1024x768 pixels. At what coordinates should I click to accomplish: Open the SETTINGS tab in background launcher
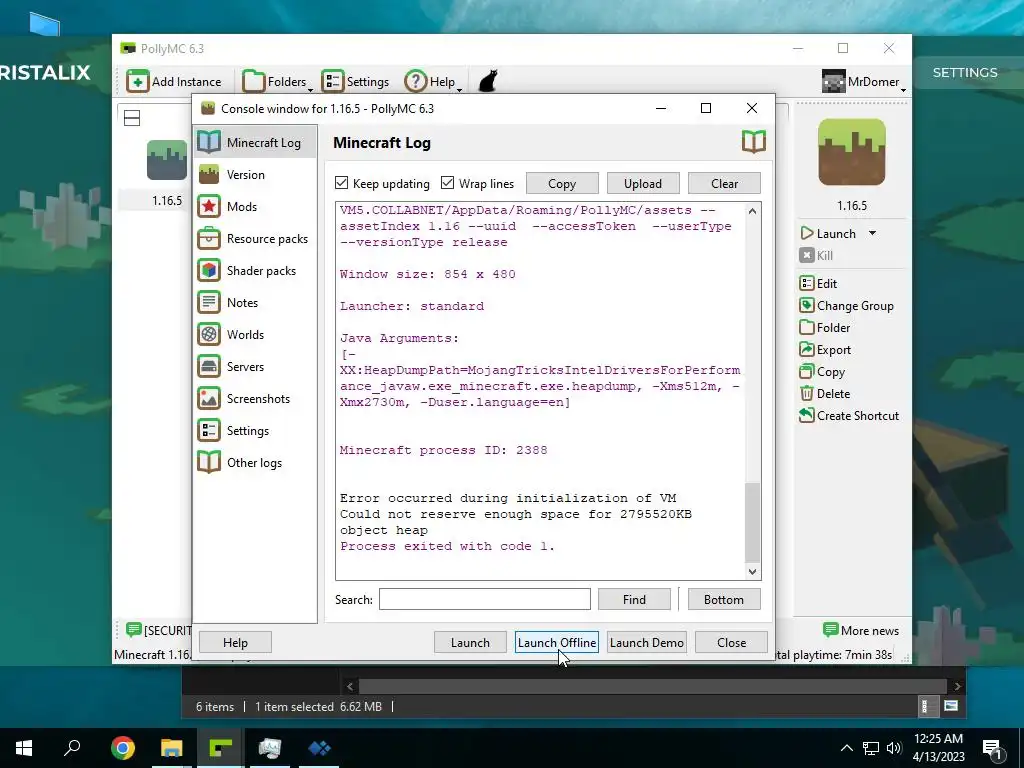click(965, 72)
